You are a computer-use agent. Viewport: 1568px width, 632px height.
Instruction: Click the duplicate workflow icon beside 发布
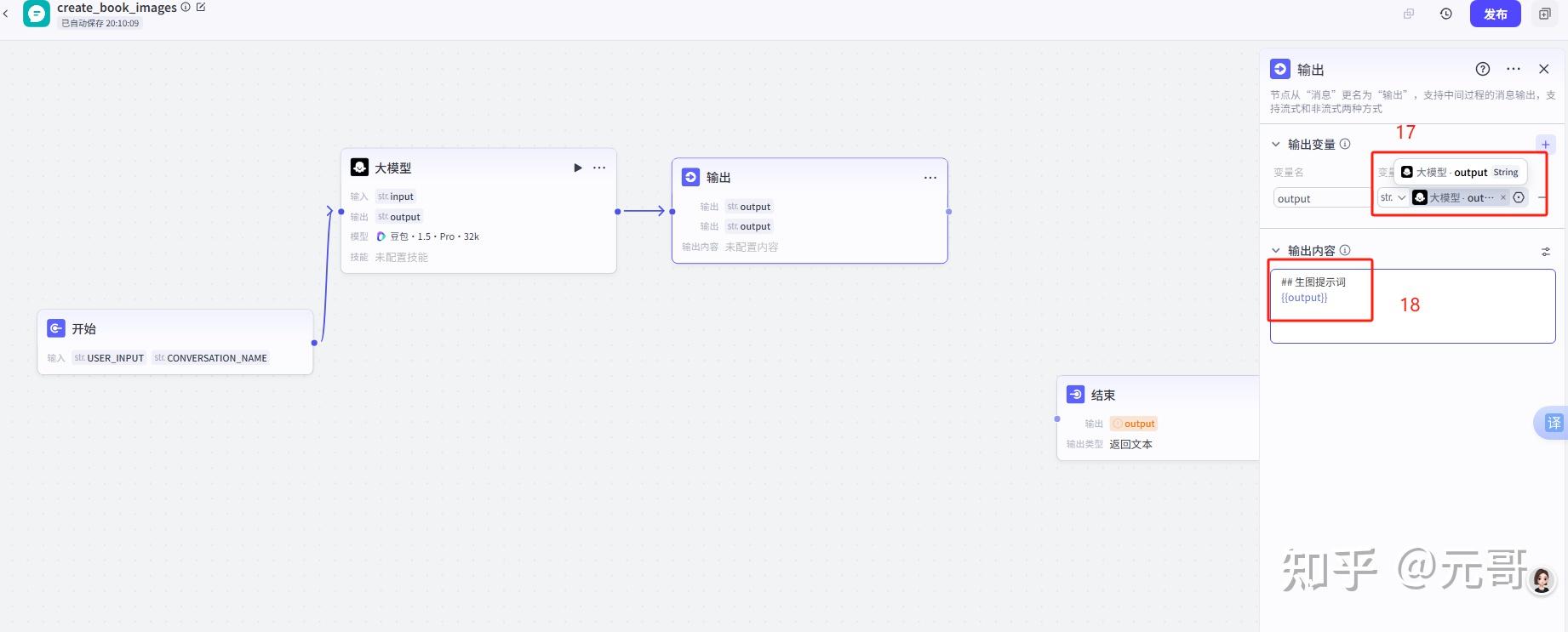(1545, 14)
